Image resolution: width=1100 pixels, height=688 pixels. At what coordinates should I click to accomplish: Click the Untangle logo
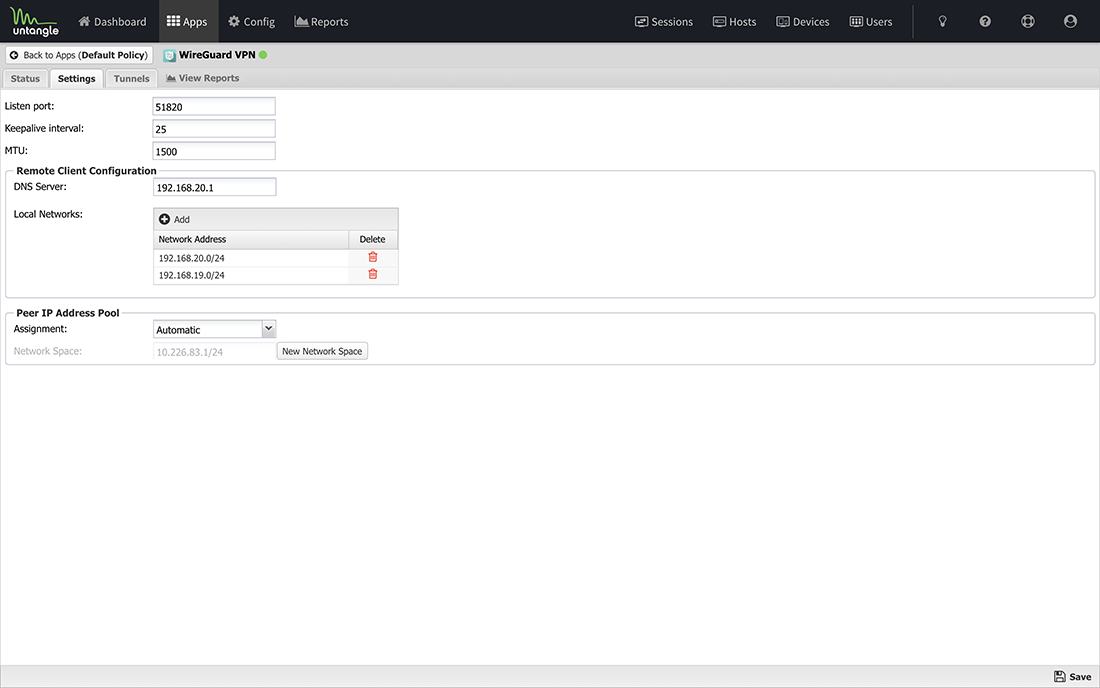coord(34,22)
